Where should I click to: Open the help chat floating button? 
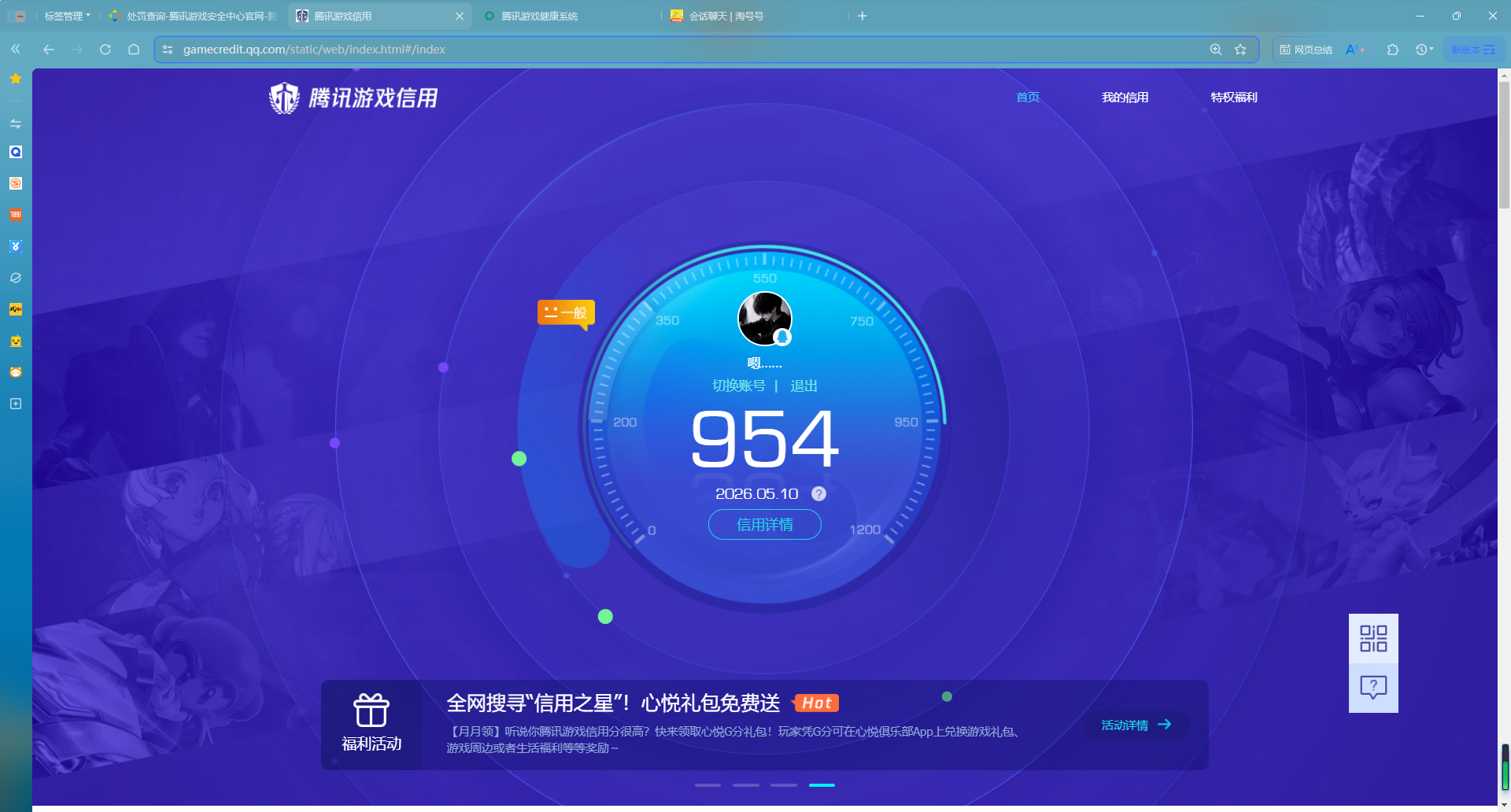(x=1373, y=688)
